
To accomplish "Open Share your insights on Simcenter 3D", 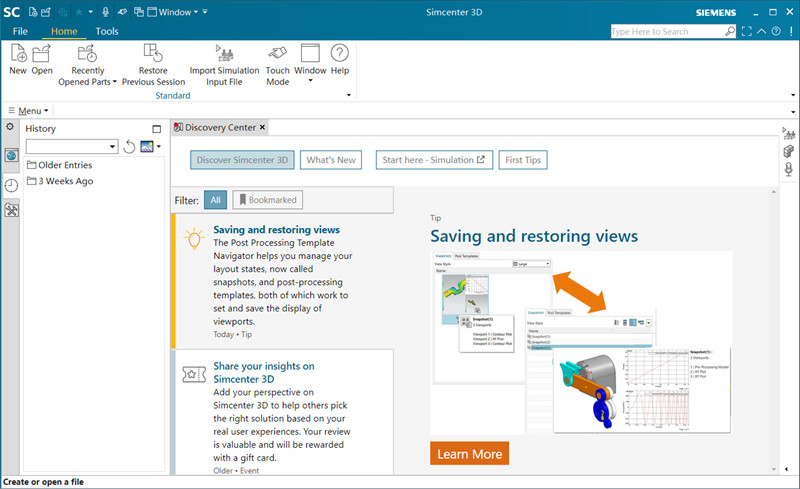I will pos(264,373).
